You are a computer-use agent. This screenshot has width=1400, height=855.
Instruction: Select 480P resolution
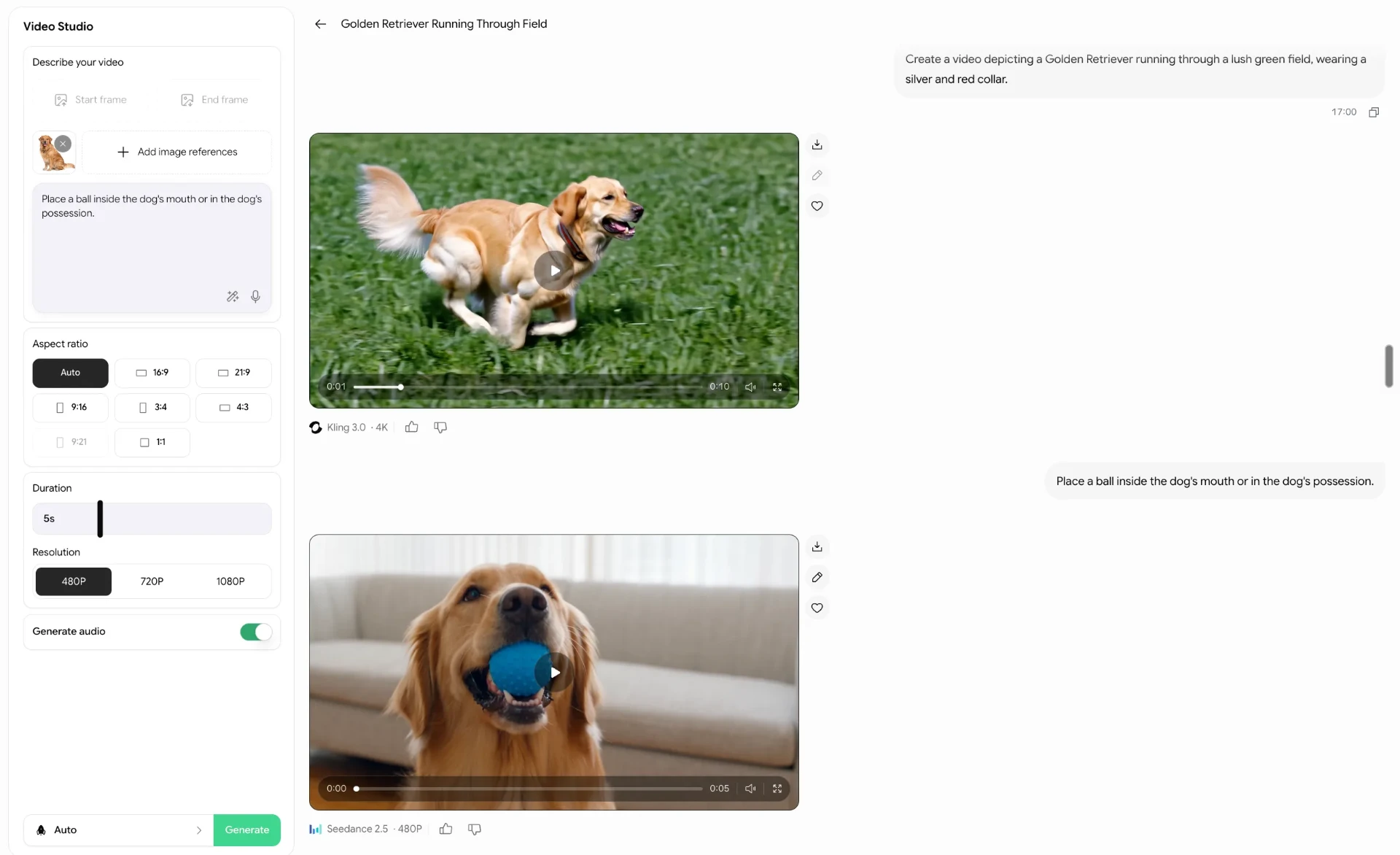pos(74,581)
